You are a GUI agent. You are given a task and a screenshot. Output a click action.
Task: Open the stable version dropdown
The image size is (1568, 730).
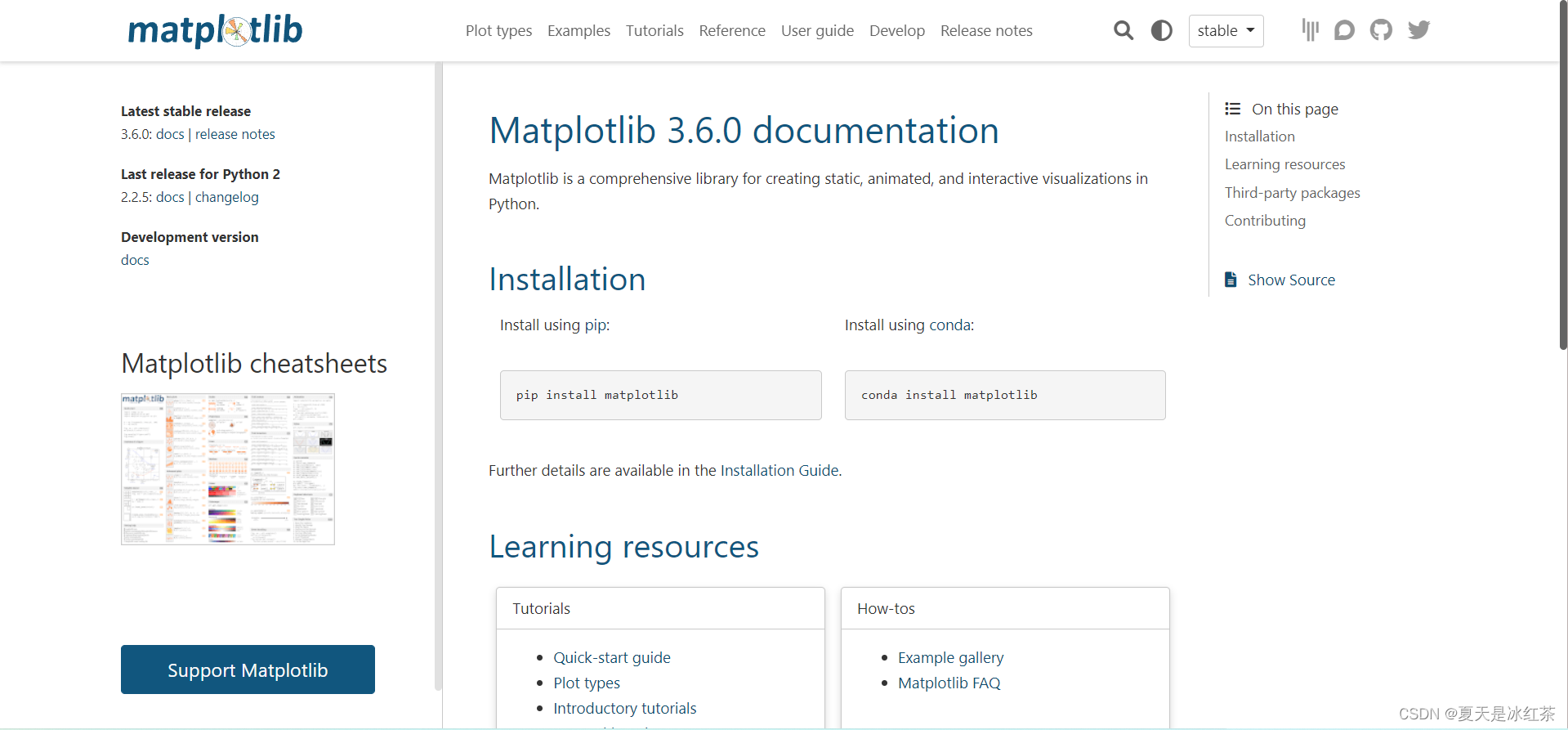click(x=1226, y=31)
